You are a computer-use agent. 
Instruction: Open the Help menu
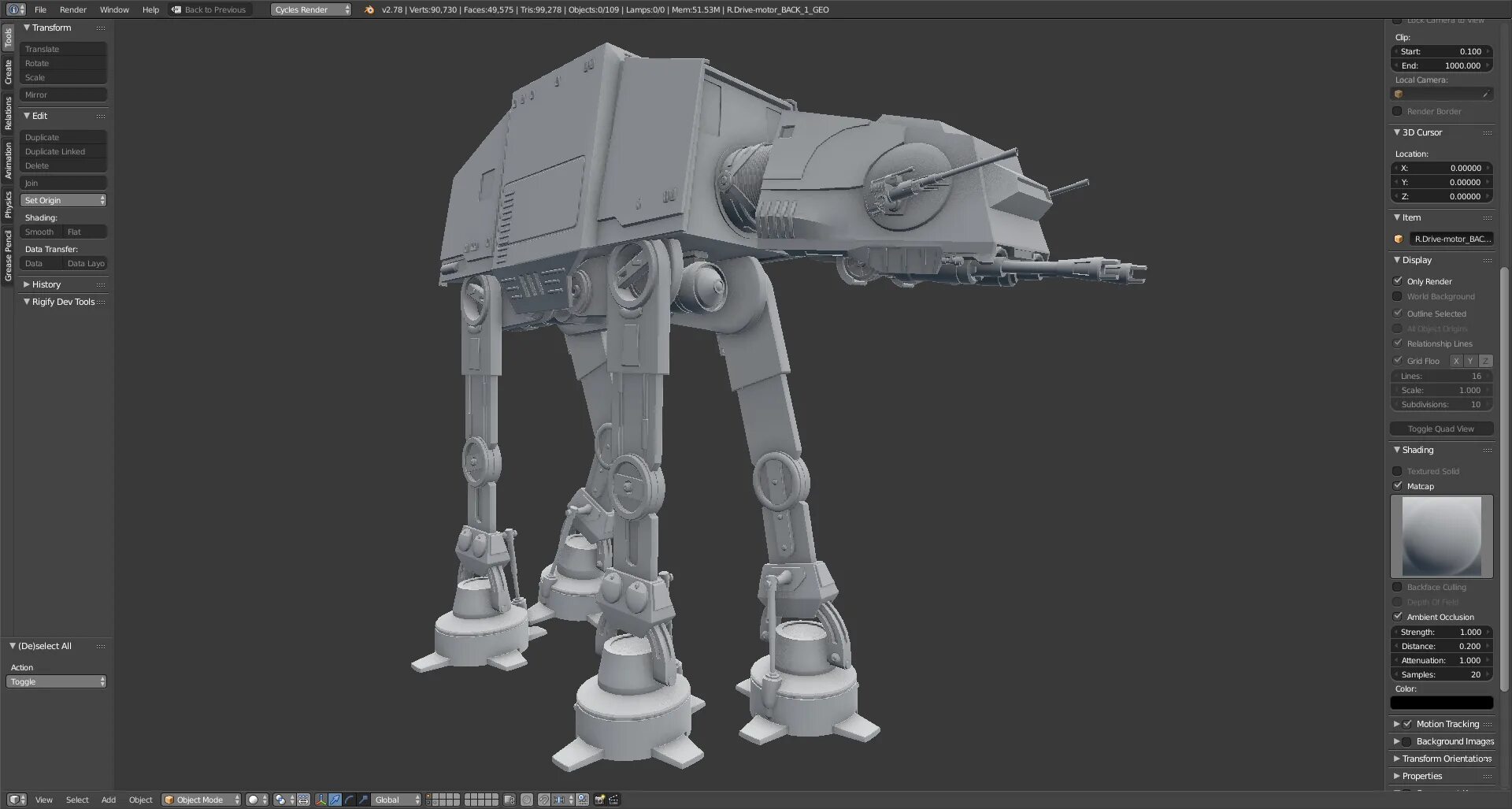150,9
